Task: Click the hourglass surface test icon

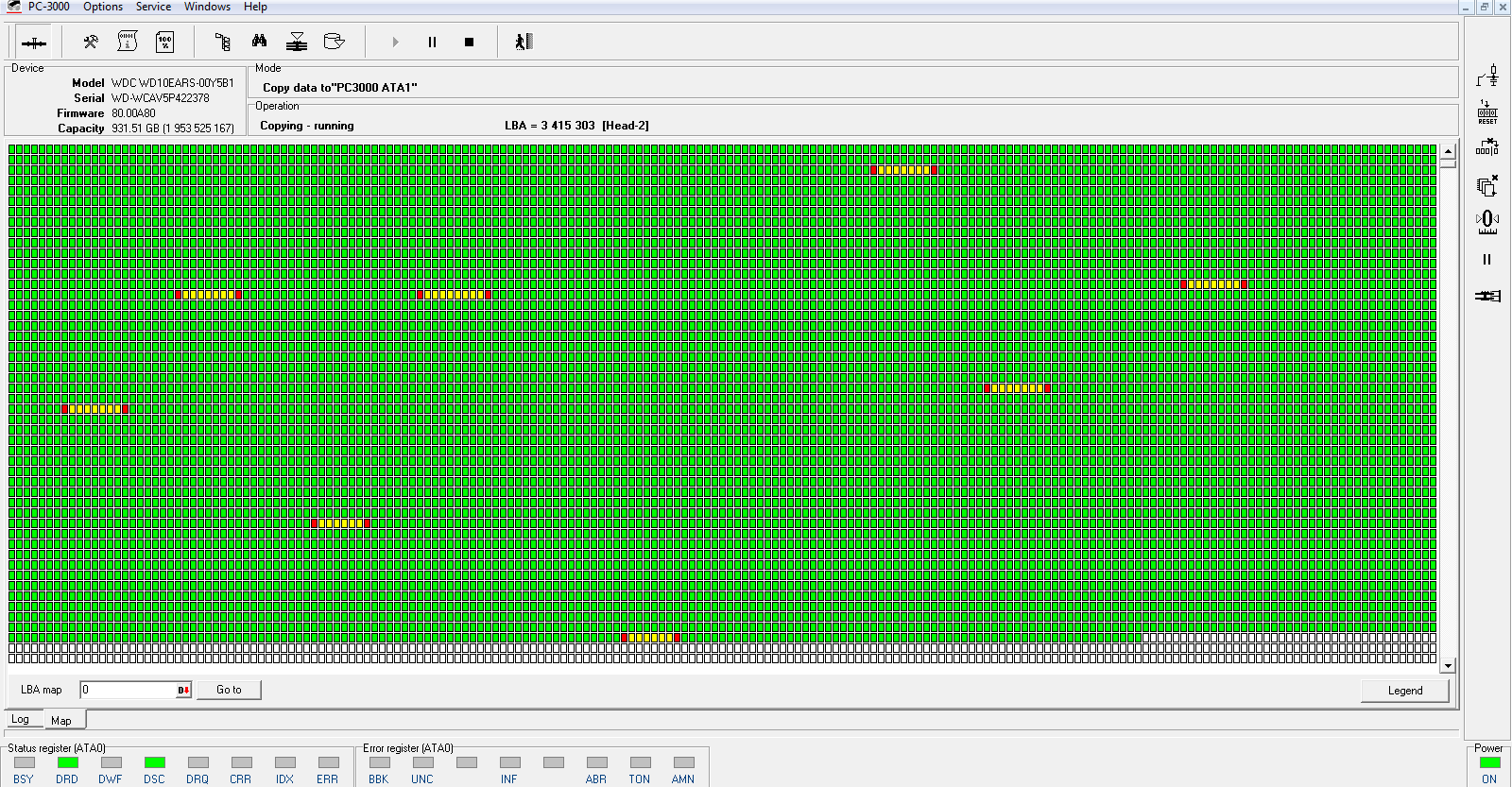Action: 297,42
